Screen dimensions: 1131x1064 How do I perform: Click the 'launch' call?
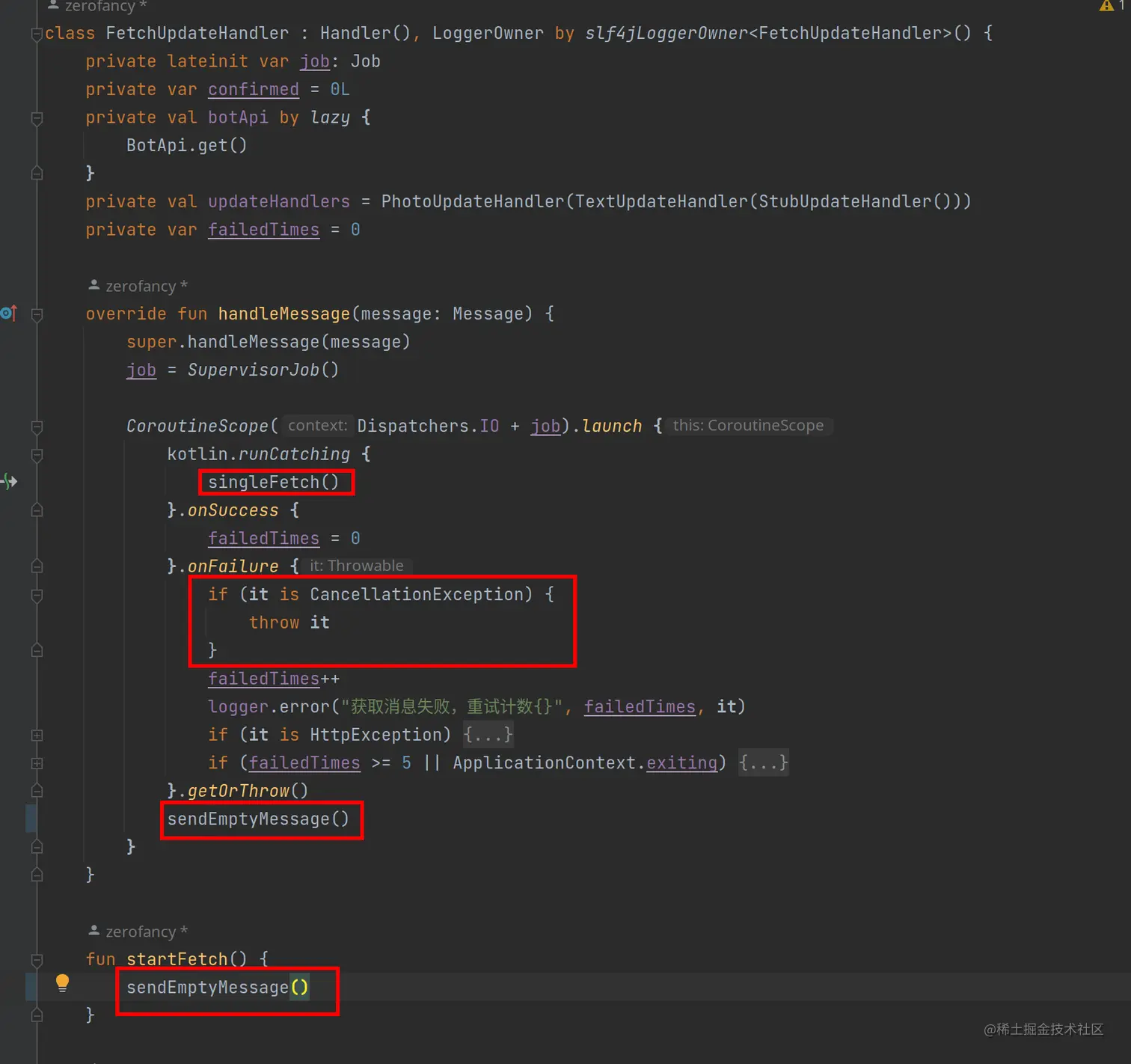(x=612, y=426)
